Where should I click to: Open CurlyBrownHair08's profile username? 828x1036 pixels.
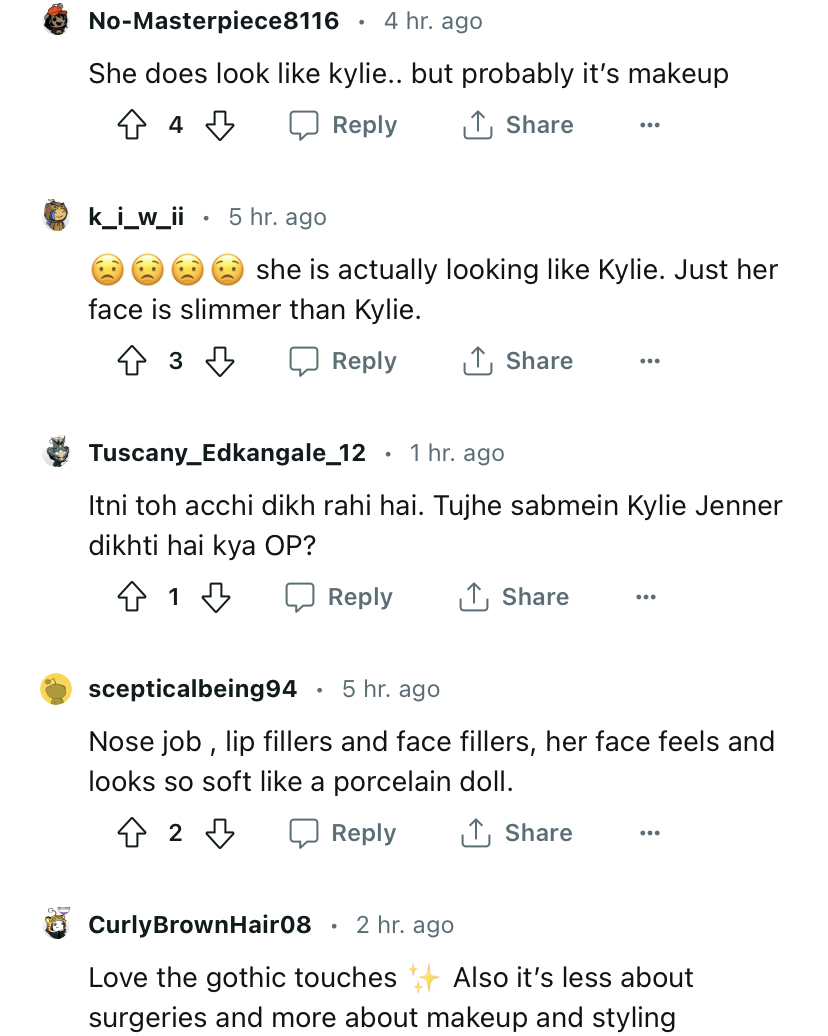[x=200, y=925]
